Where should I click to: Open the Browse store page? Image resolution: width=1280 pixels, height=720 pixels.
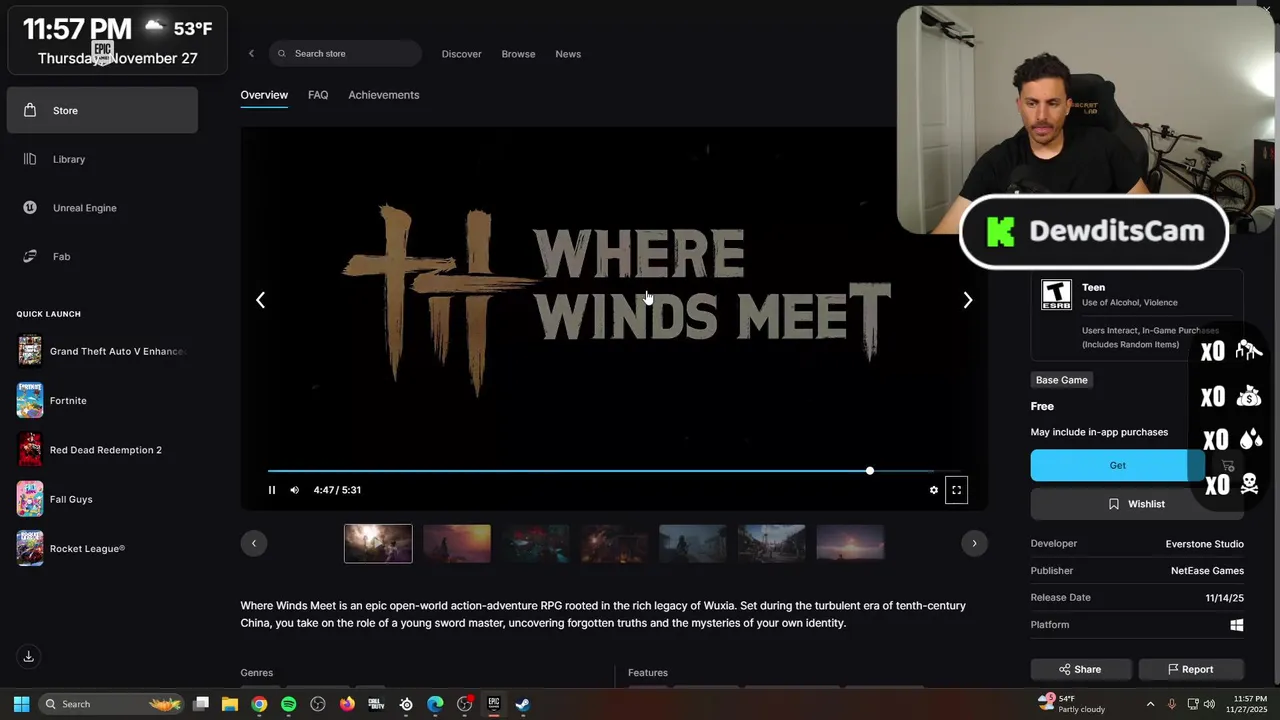point(518,54)
